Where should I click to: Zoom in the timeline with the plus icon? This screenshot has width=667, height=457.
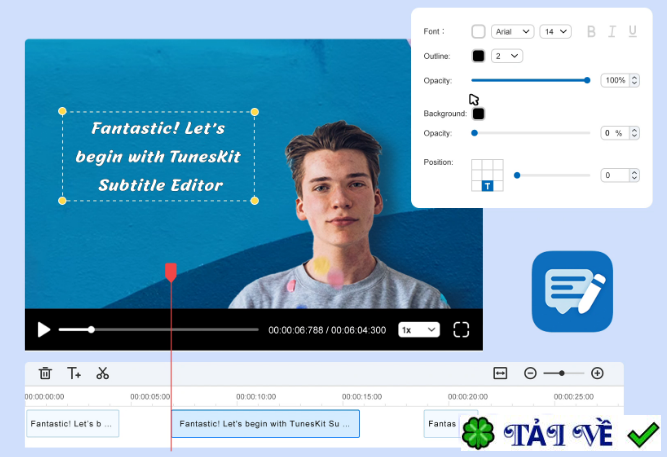(597, 373)
